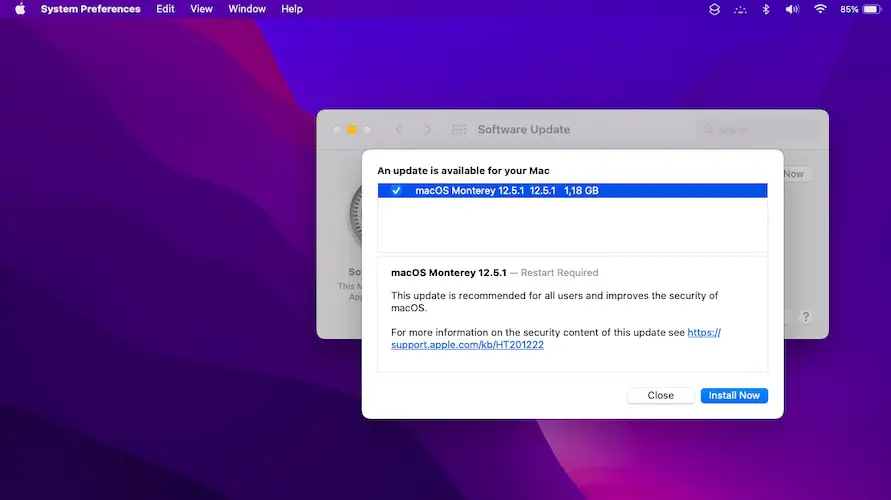Open the volume control in menu bar

[x=792, y=9]
